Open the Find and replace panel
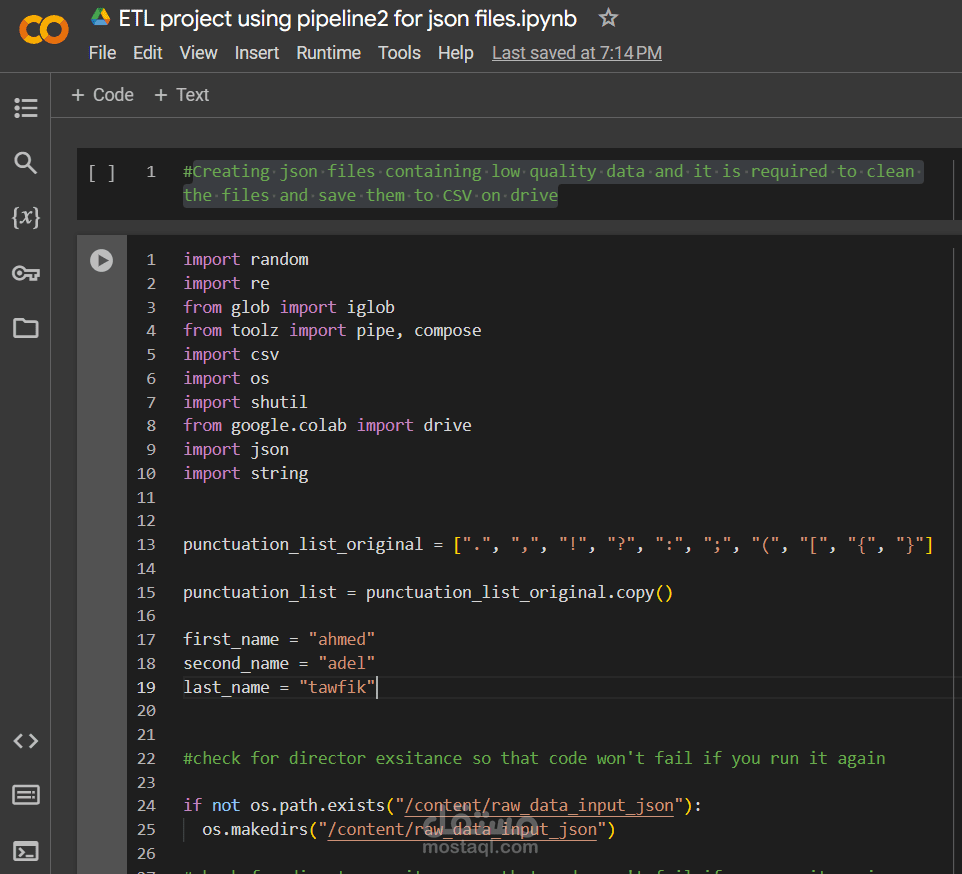 25,162
